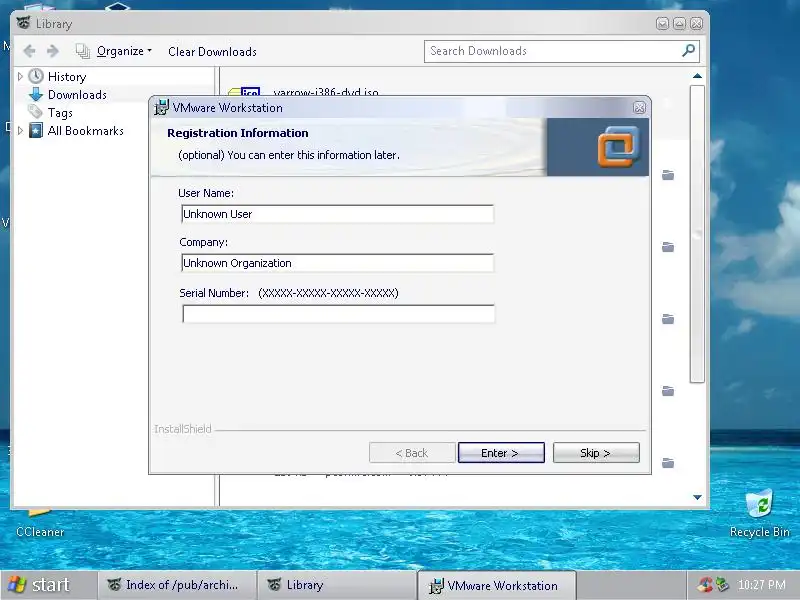Expand the History tree node

coord(20,77)
